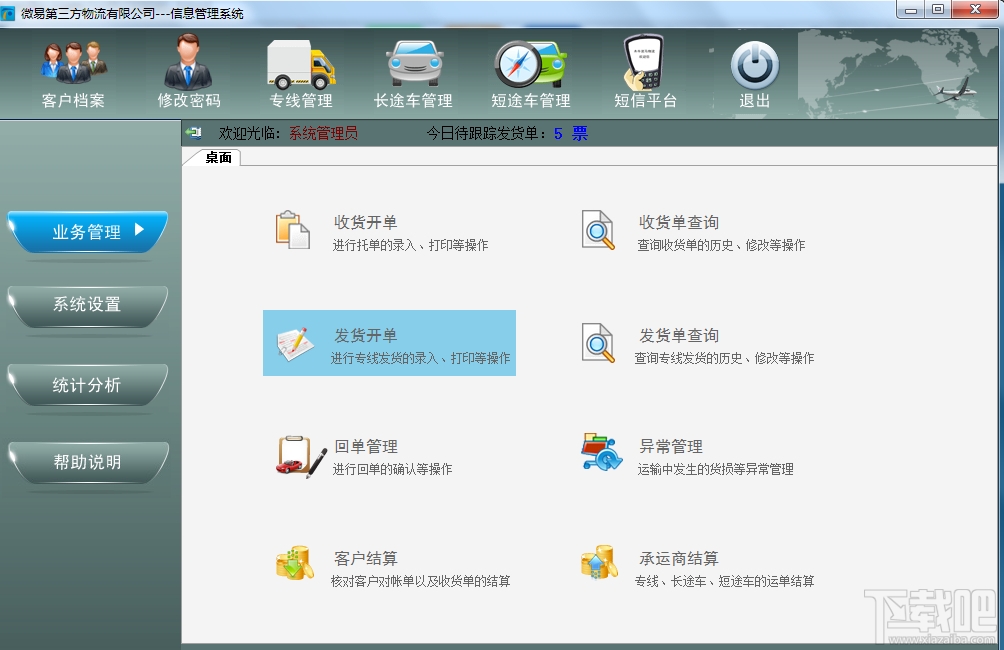
Task: Click the 系统管理员 user name
Action: click(323, 133)
